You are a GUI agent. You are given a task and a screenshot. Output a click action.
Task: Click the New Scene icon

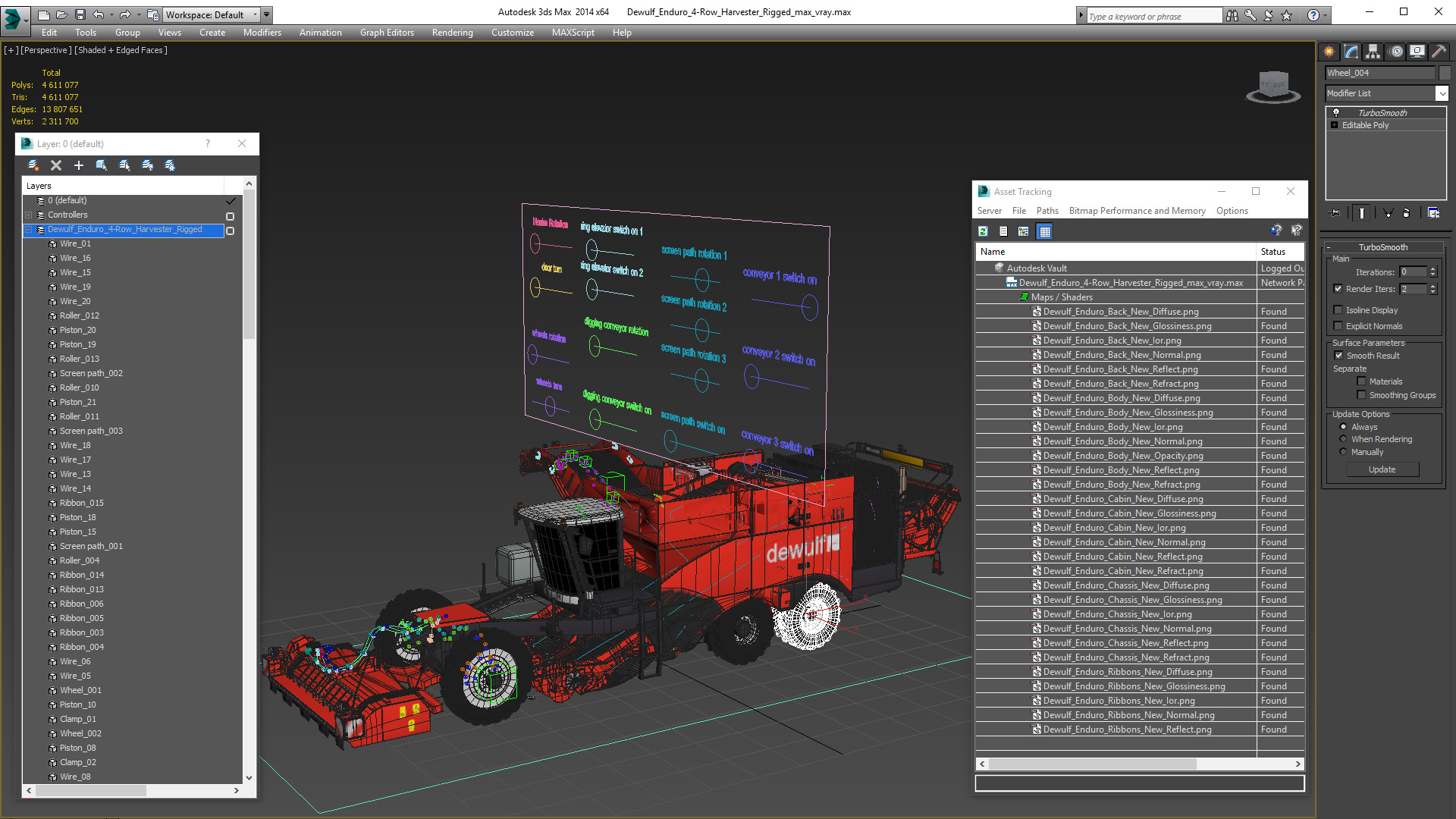pyautogui.click(x=44, y=14)
